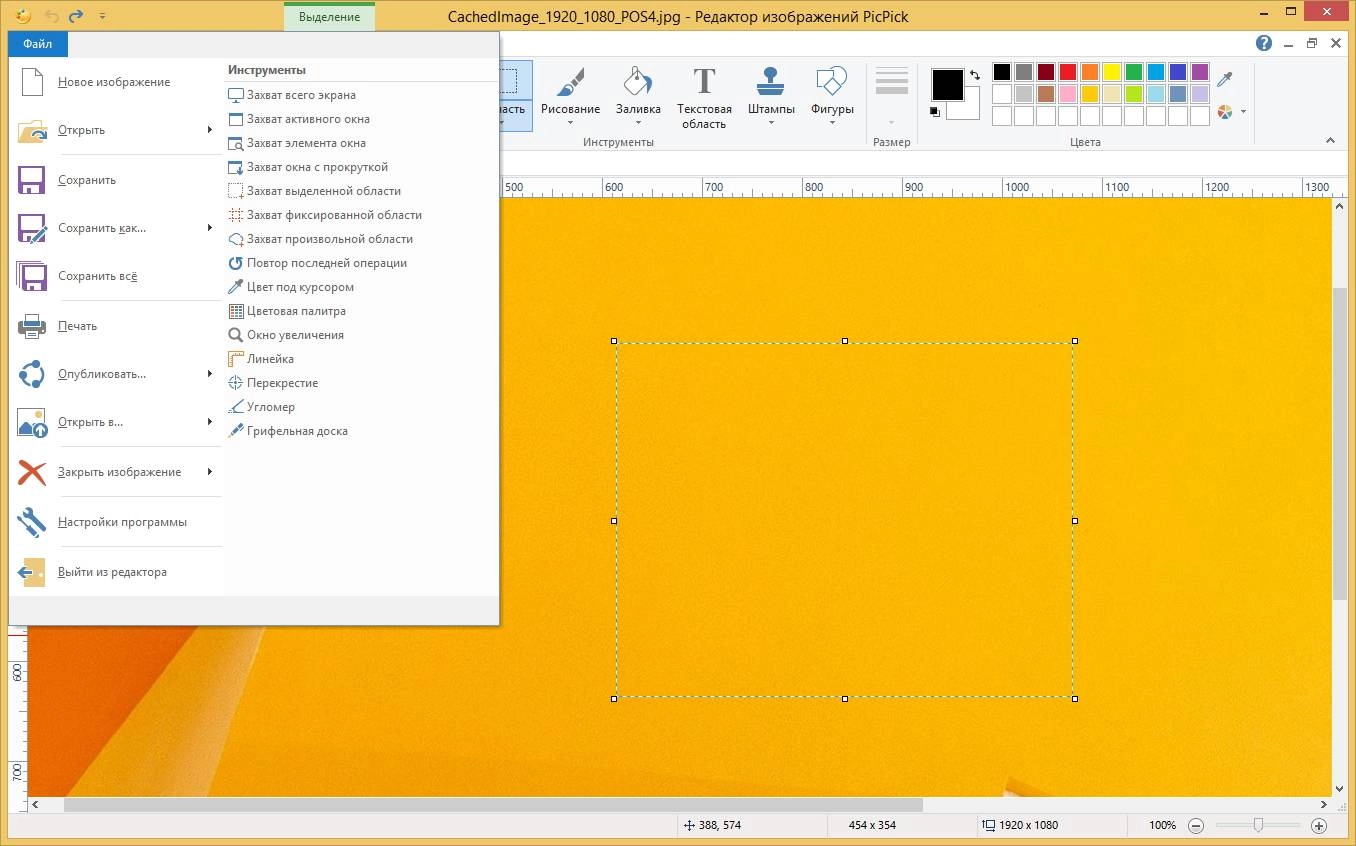Image resolution: width=1356 pixels, height=846 pixels.
Task: Expand the Сохранить как submenu arrow
Action: point(210,228)
